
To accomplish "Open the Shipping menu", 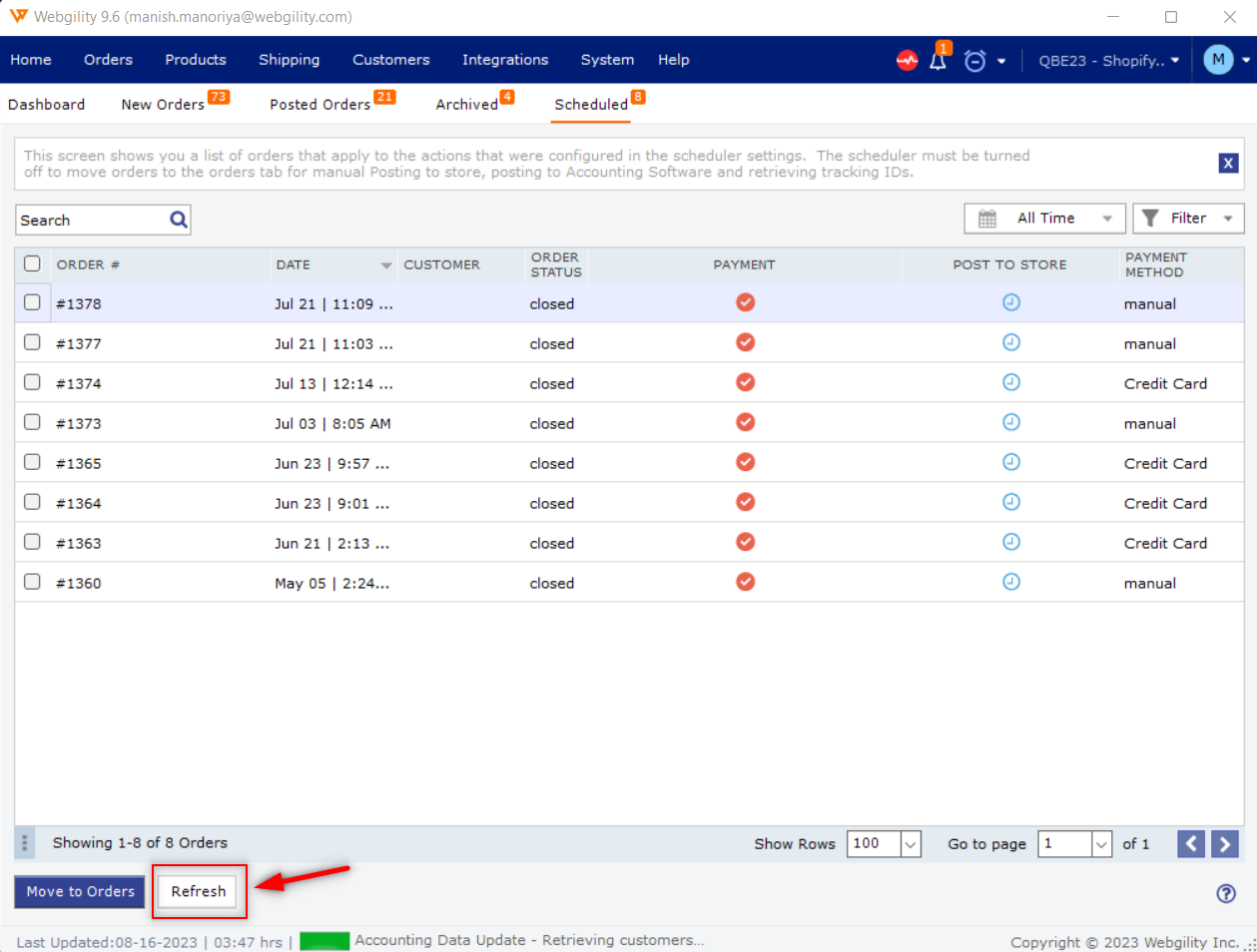I will tap(289, 60).
